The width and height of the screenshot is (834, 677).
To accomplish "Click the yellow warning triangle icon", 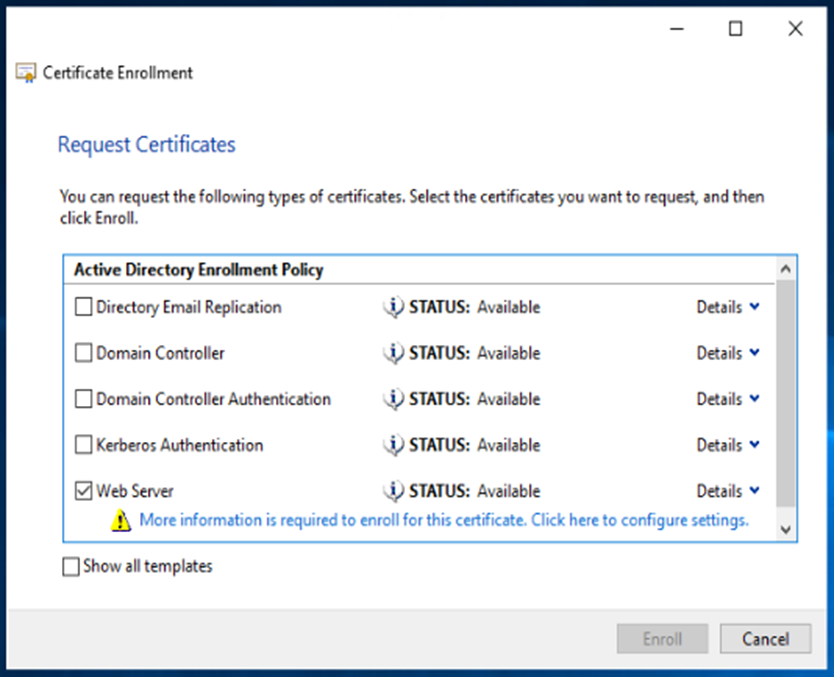I will pyautogui.click(x=121, y=520).
